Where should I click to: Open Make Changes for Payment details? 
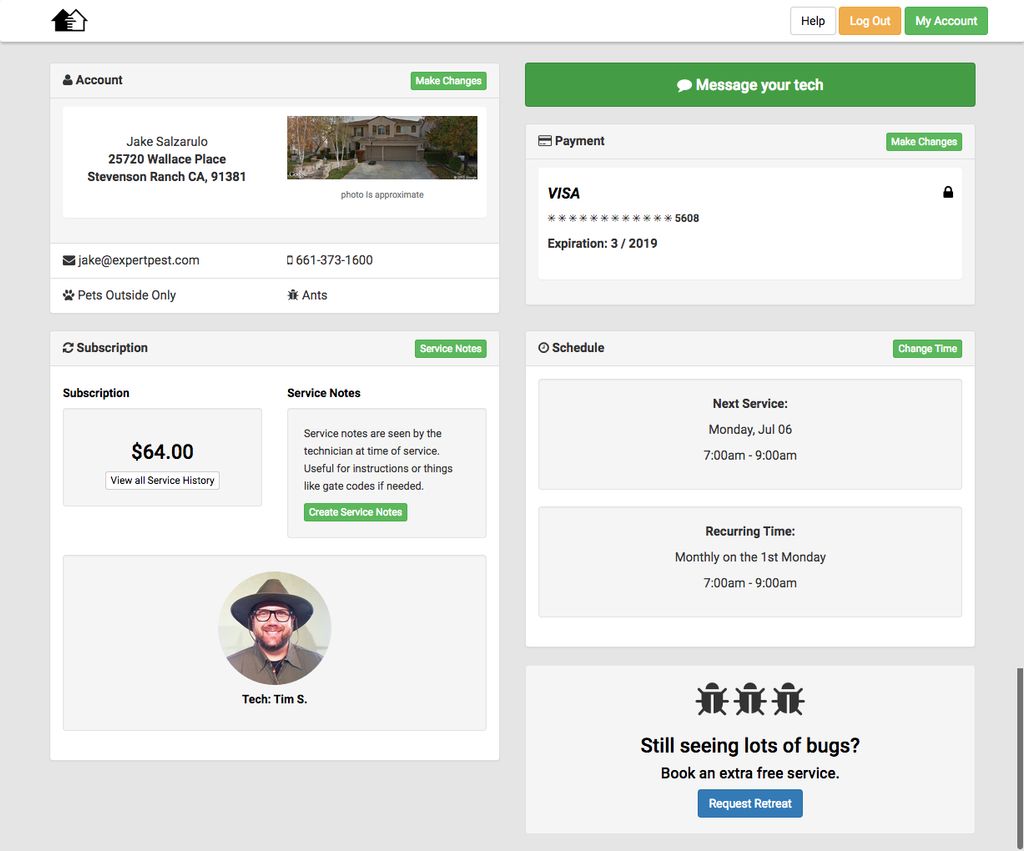pyautogui.click(x=923, y=141)
